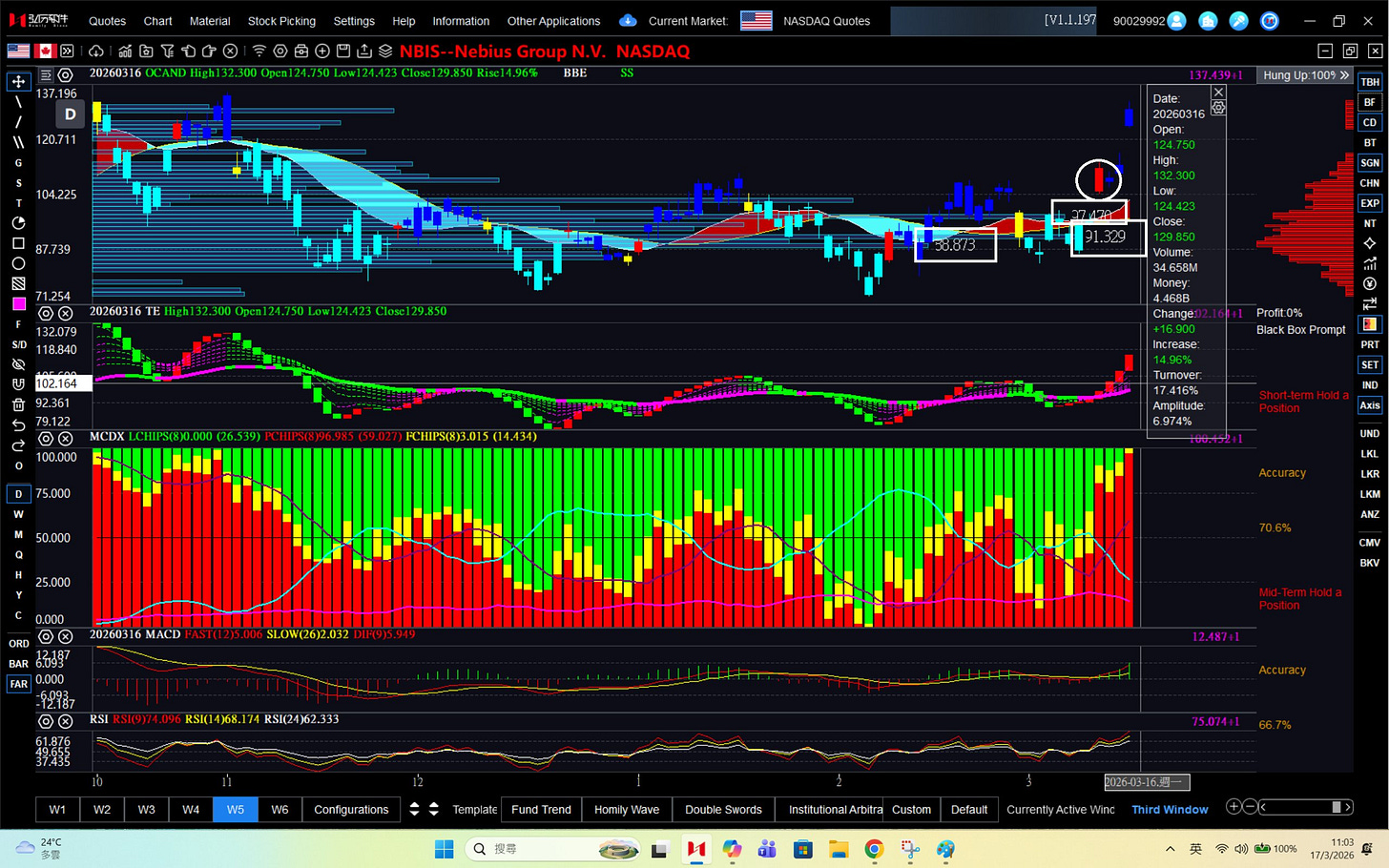Screen dimensions: 1389x868
Task: Select the pie sector drawing tool
Action: click(x=18, y=223)
